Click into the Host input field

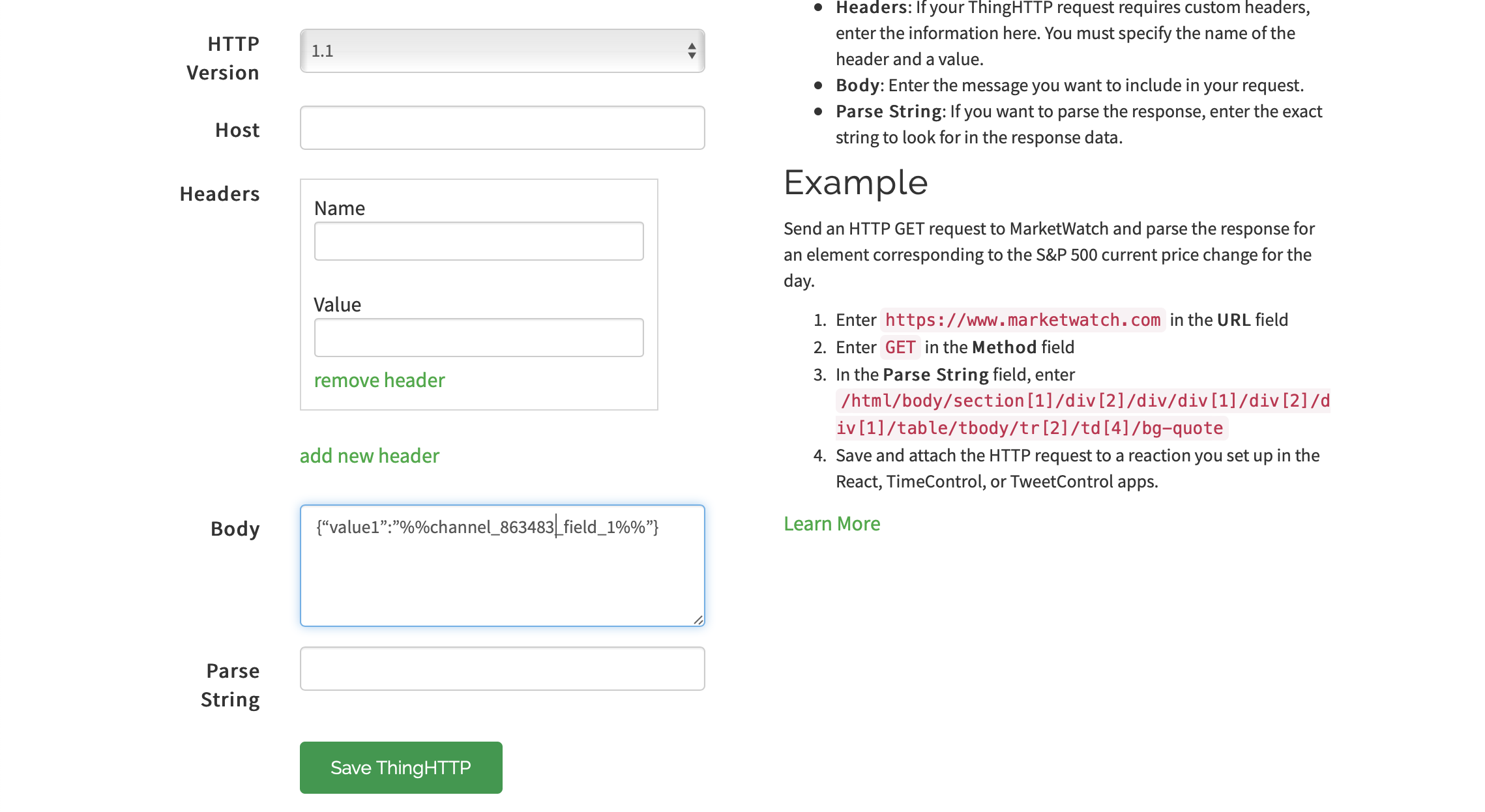click(x=502, y=128)
